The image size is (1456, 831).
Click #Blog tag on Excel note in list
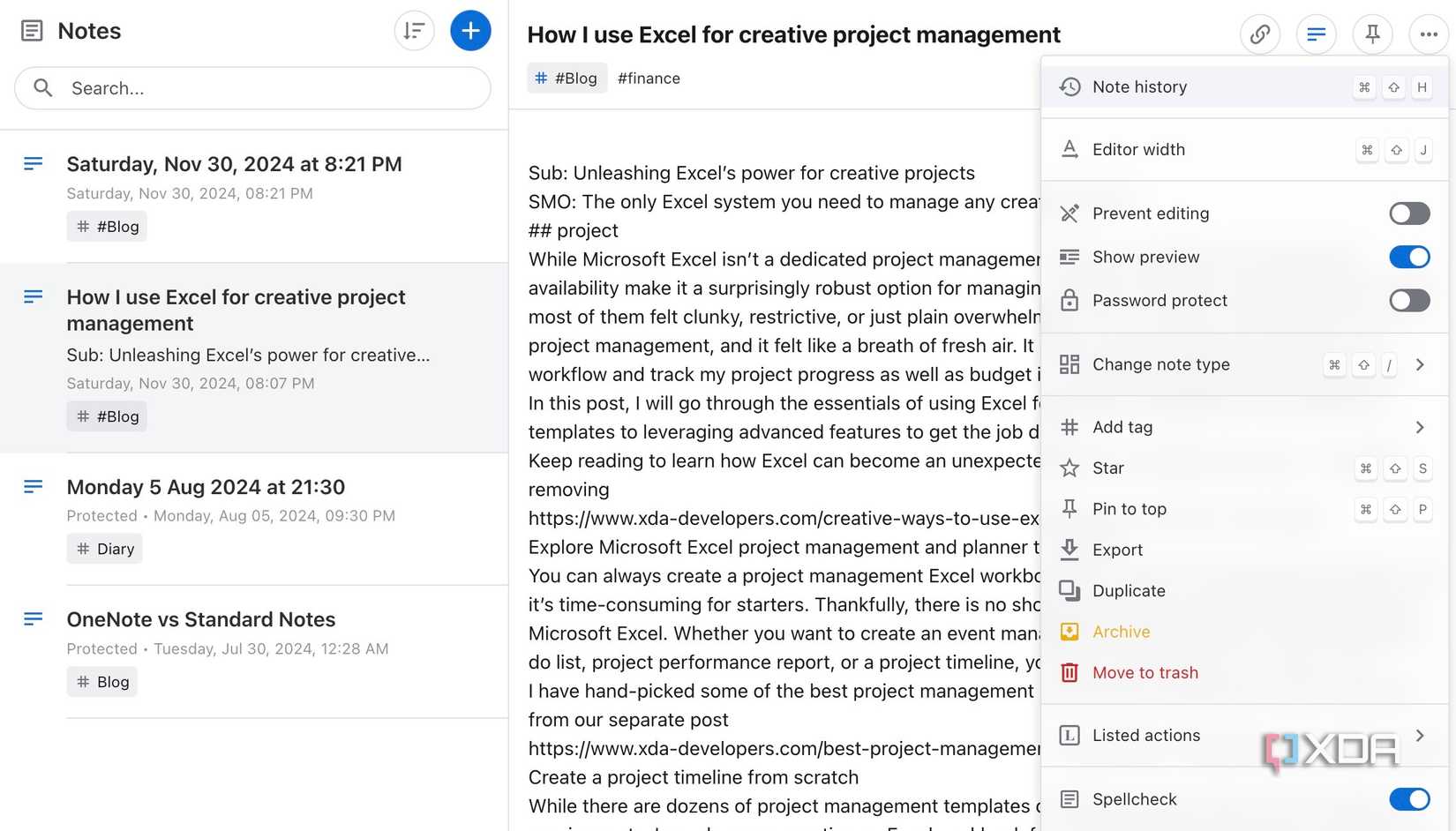tap(107, 416)
